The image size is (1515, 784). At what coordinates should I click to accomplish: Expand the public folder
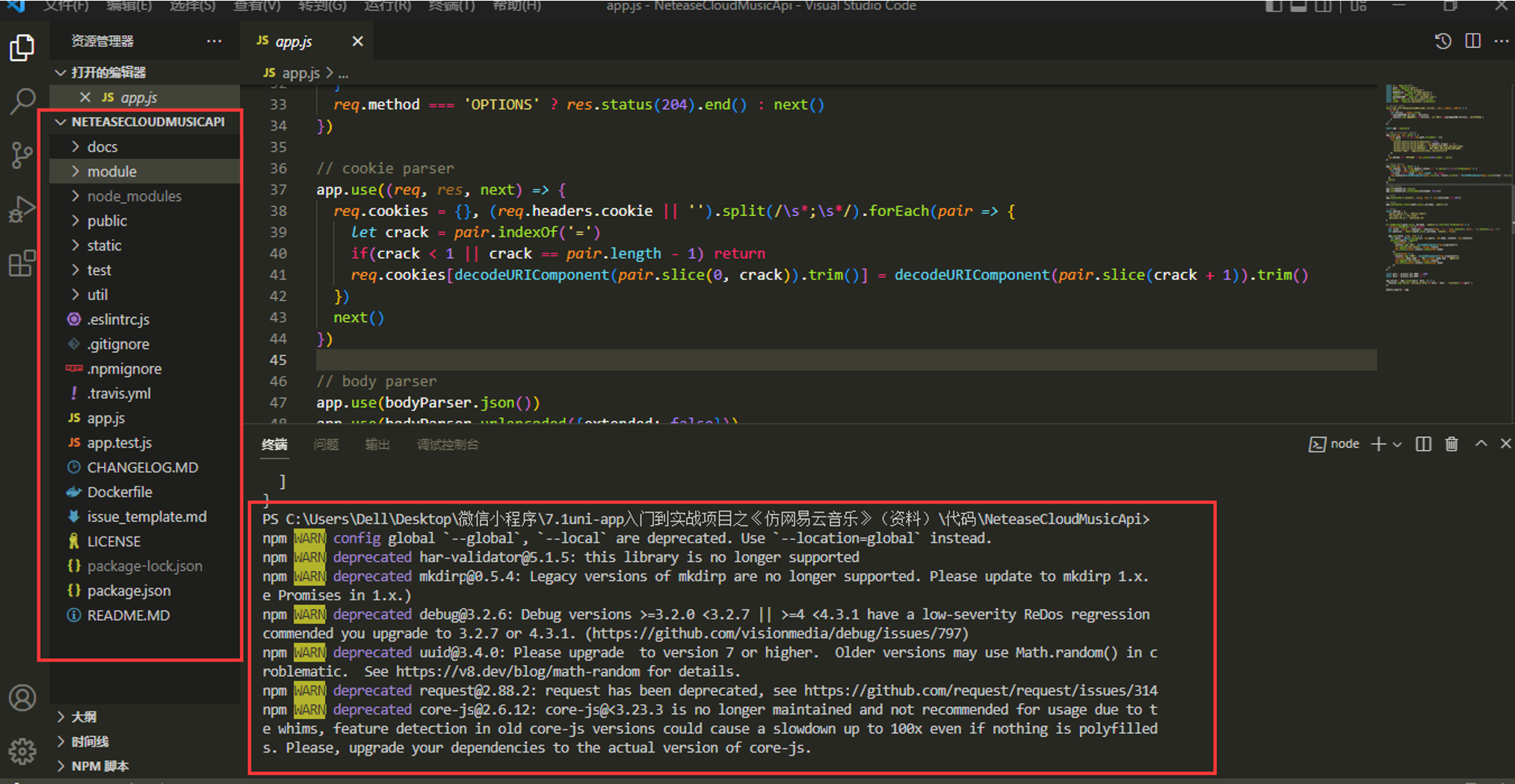pyautogui.click(x=146, y=220)
